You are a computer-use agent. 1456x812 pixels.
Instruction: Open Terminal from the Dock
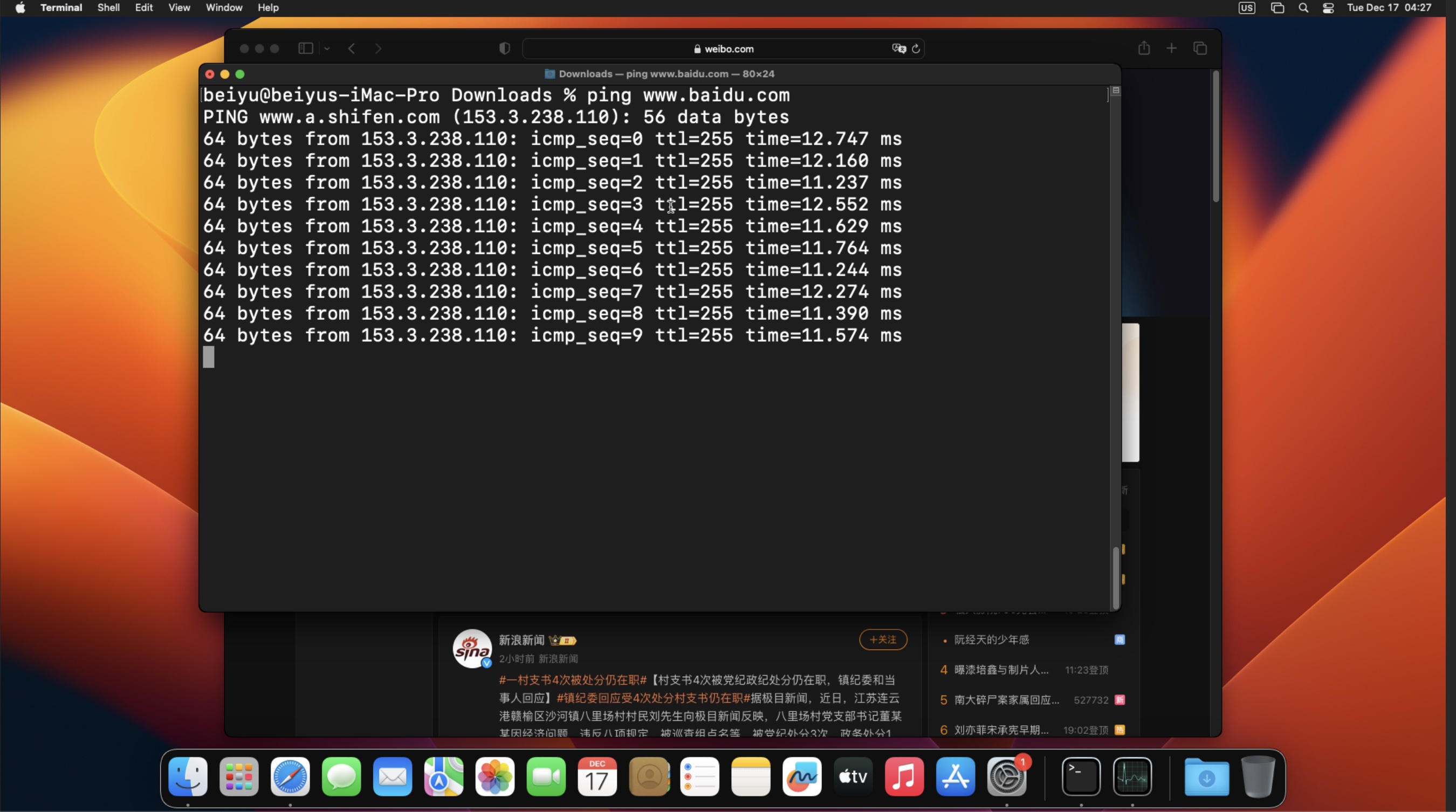(1081, 776)
